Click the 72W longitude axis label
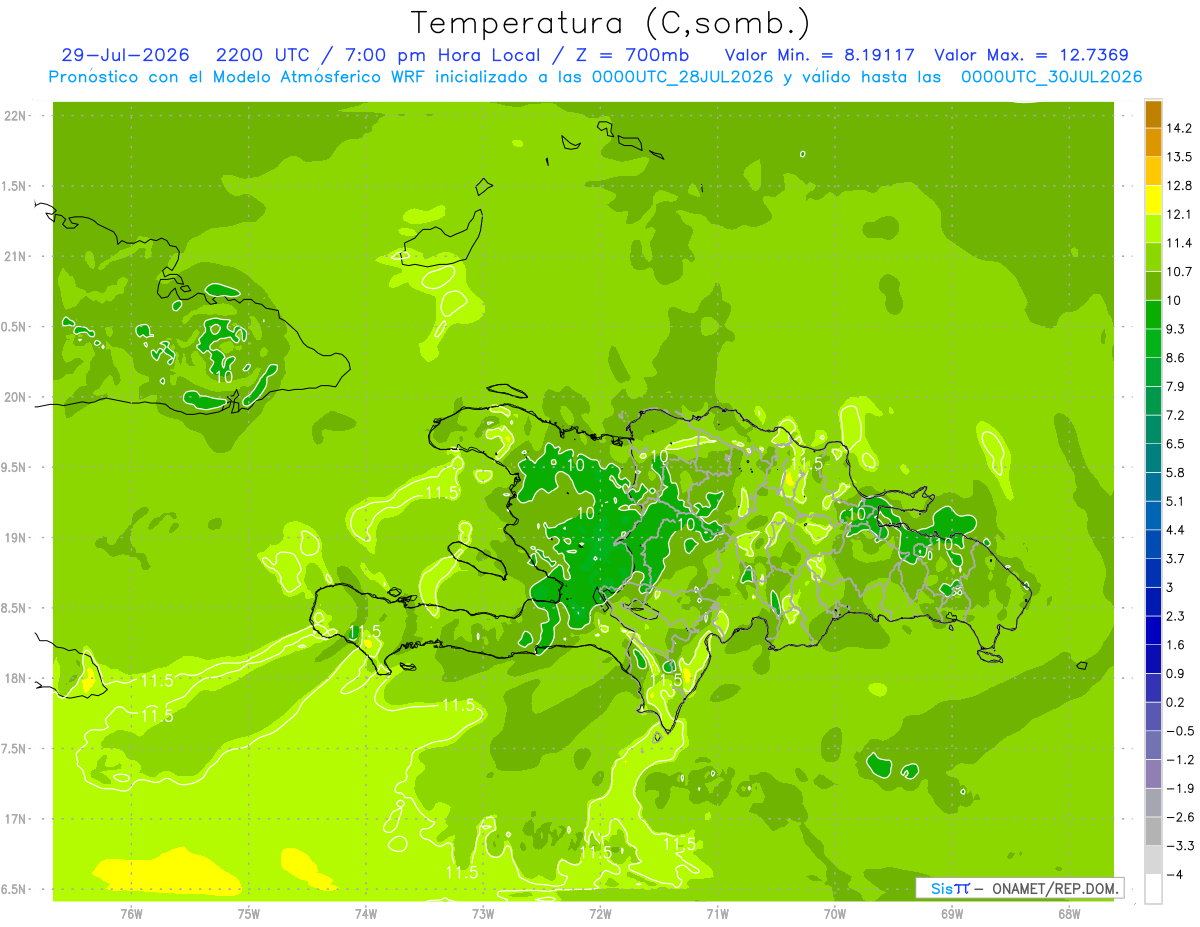The image size is (1200, 927). pos(600,915)
